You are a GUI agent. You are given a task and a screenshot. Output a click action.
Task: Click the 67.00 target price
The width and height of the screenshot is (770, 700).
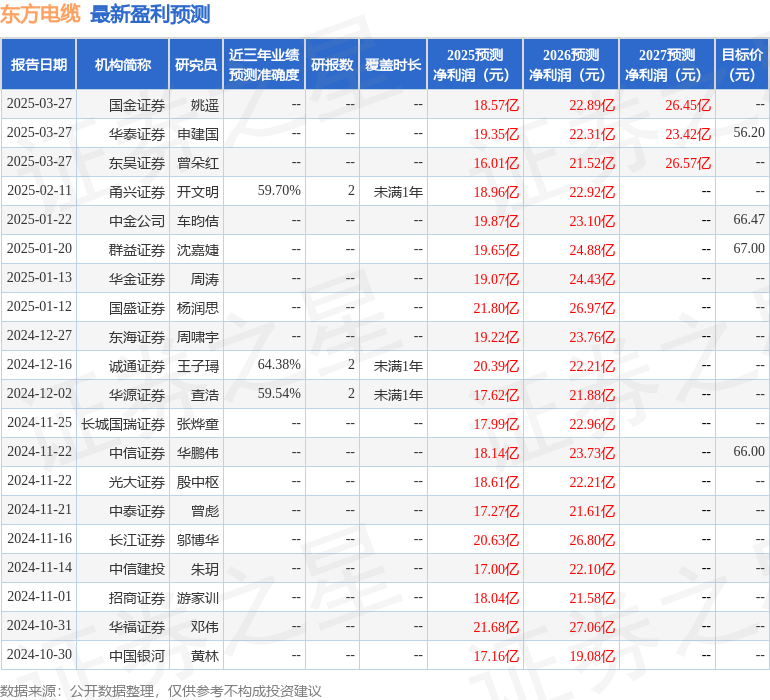[749, 249]
